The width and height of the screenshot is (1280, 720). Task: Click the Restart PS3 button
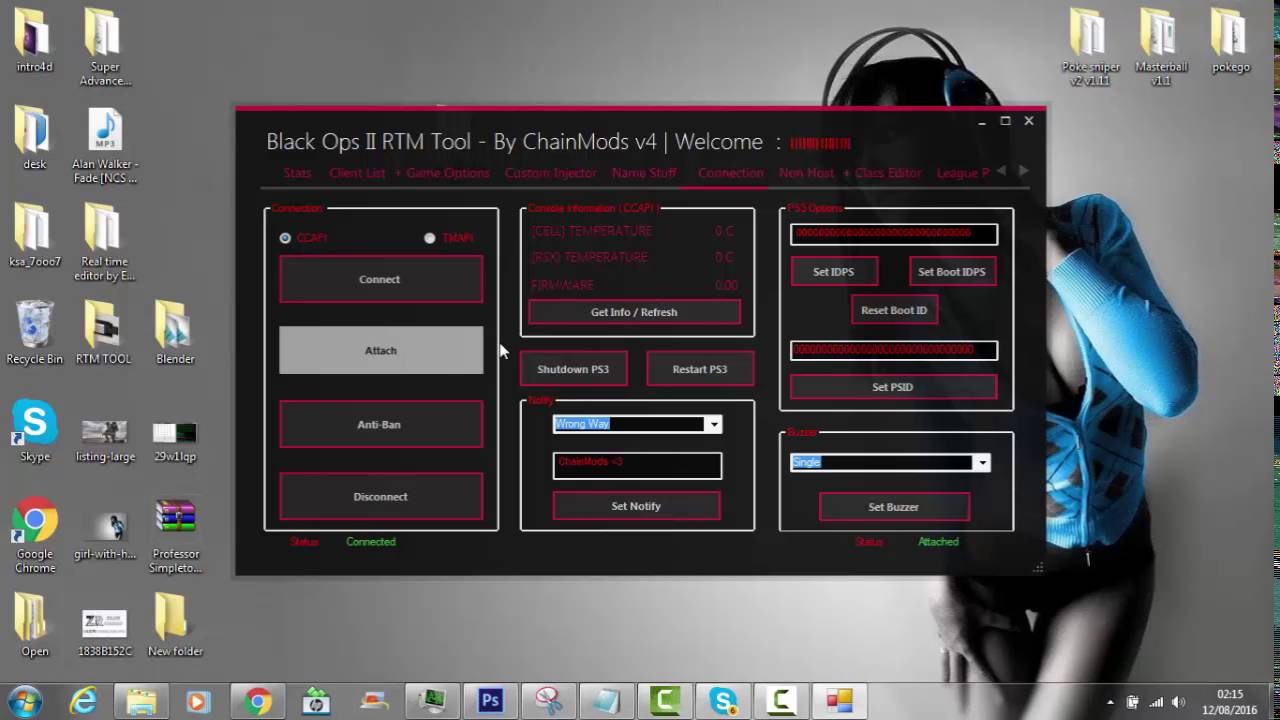(x=700, y=369)
